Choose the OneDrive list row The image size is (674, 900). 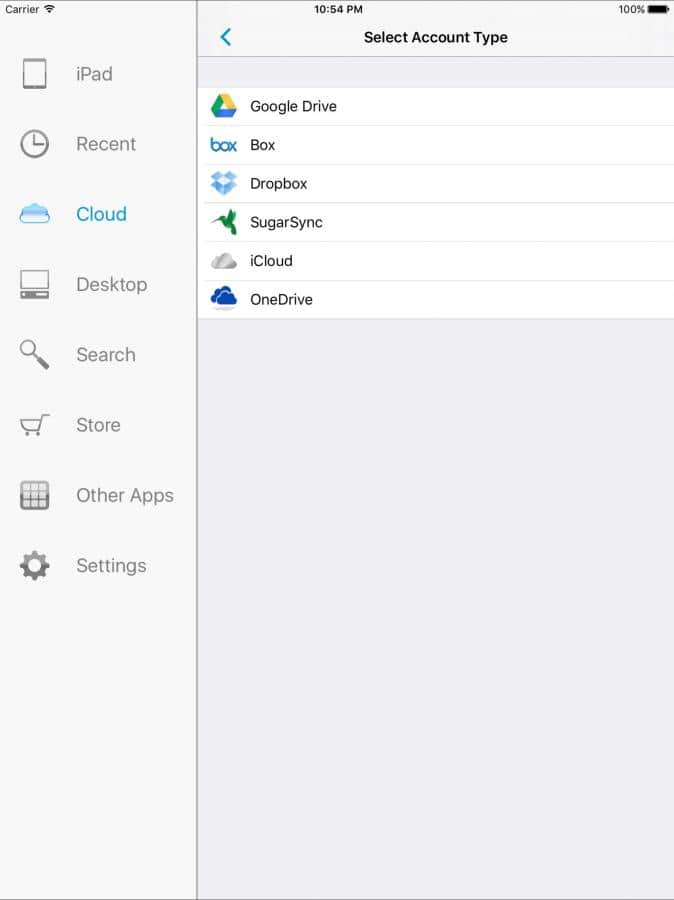(x=281, y=299)
